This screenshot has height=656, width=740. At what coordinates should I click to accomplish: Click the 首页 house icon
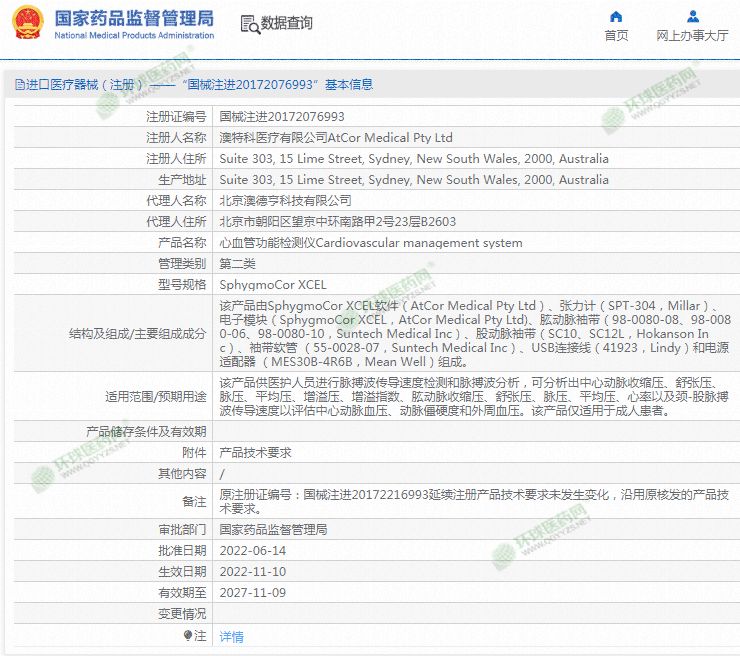coord(616,16)
